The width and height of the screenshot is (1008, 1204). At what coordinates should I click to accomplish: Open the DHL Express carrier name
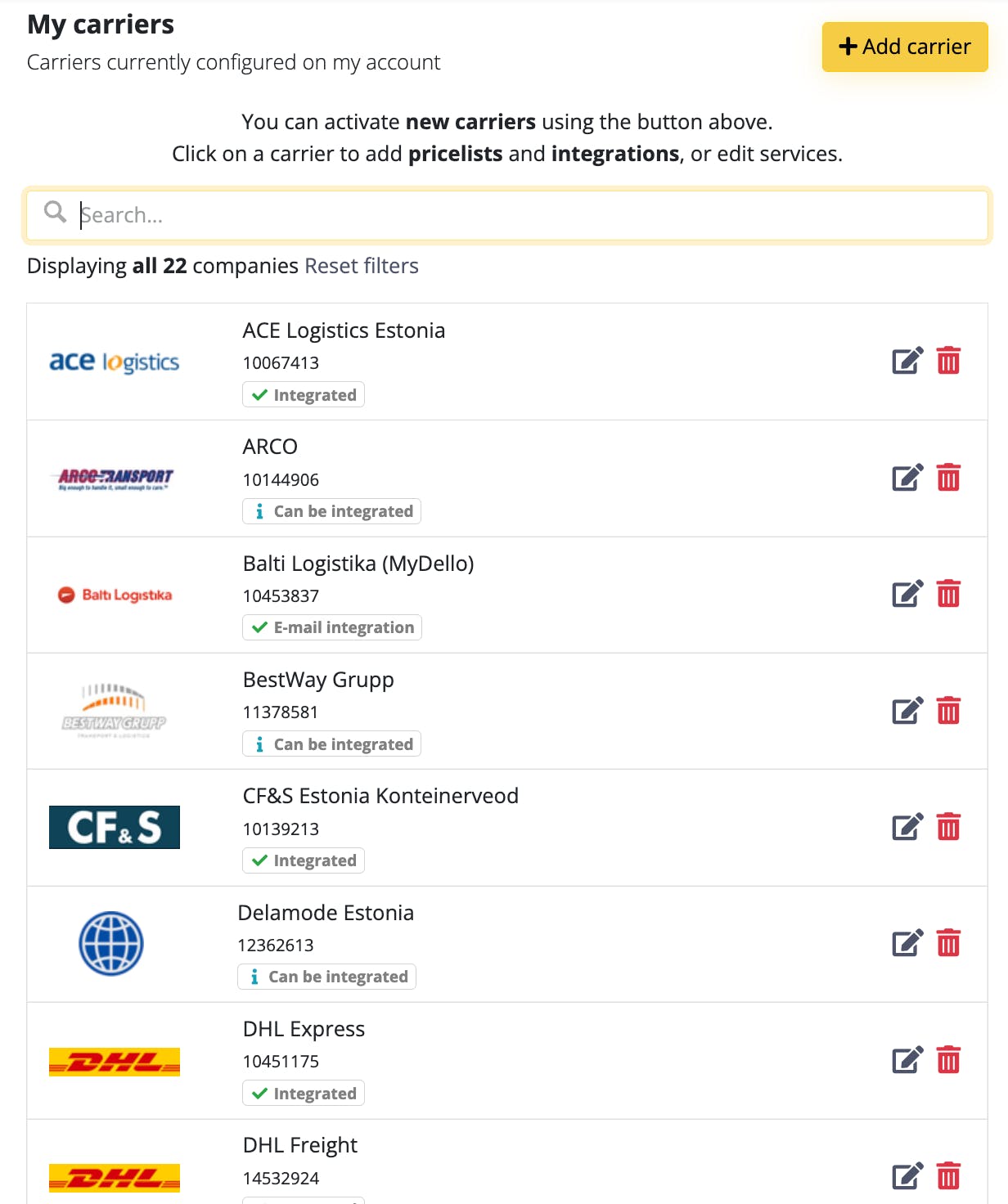(304, 1029)
